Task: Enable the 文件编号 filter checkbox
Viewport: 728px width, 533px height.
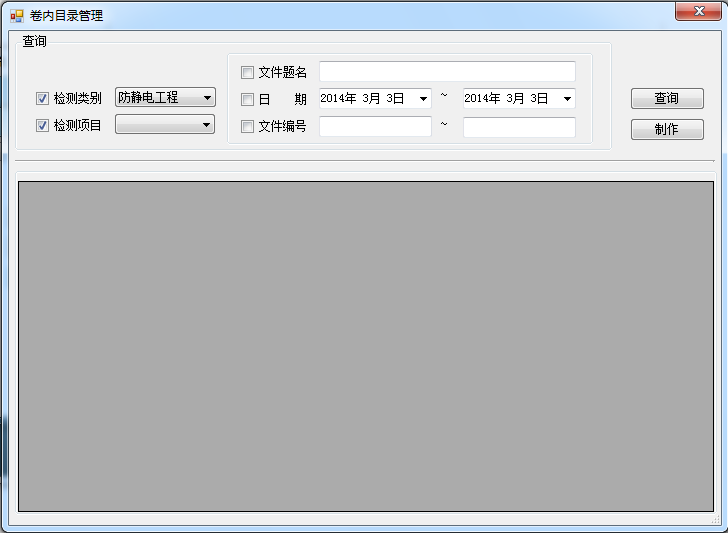Action: coord(248,126)
